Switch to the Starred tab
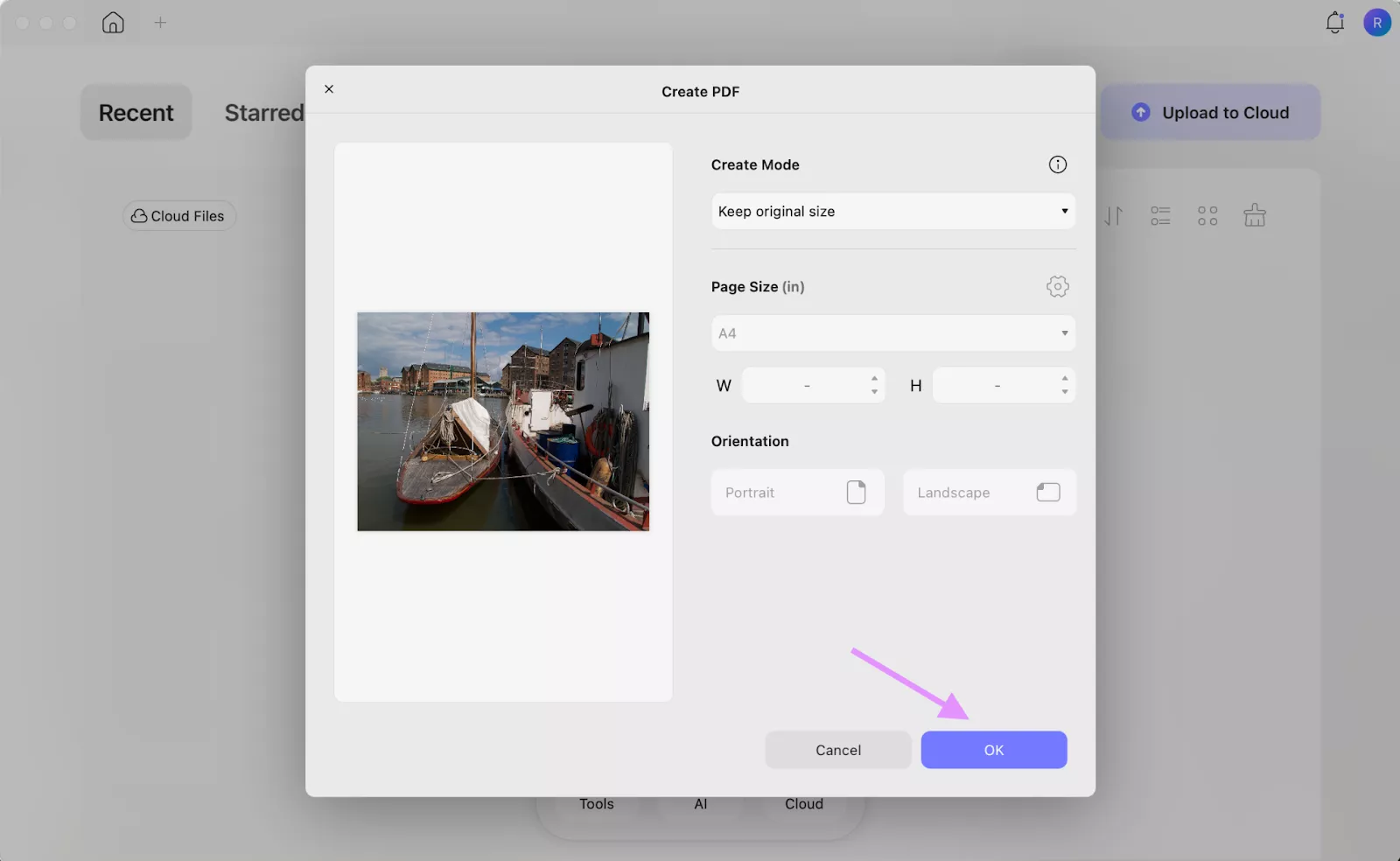 (263, 112)
